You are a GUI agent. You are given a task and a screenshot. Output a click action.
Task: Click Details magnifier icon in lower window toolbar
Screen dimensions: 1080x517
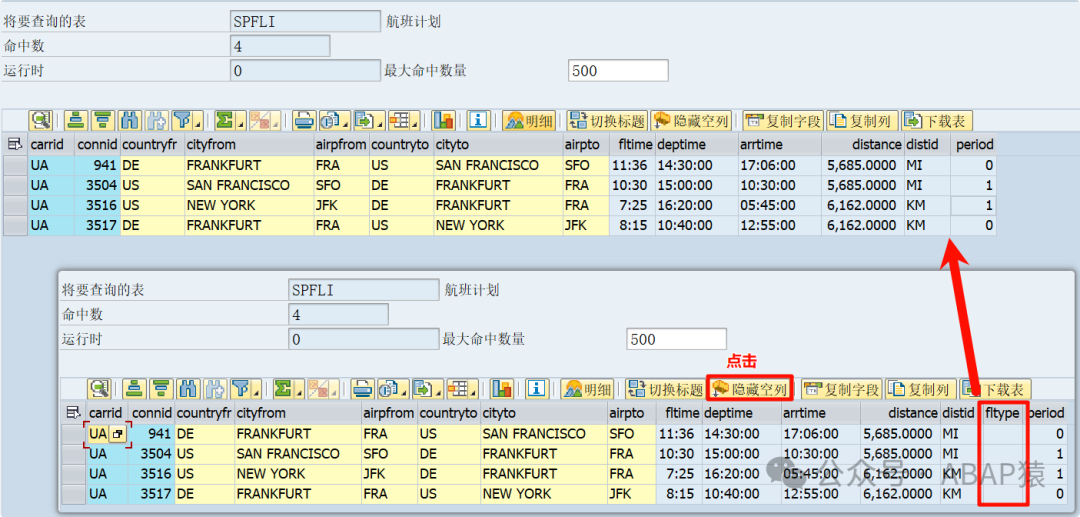point(100,389)
